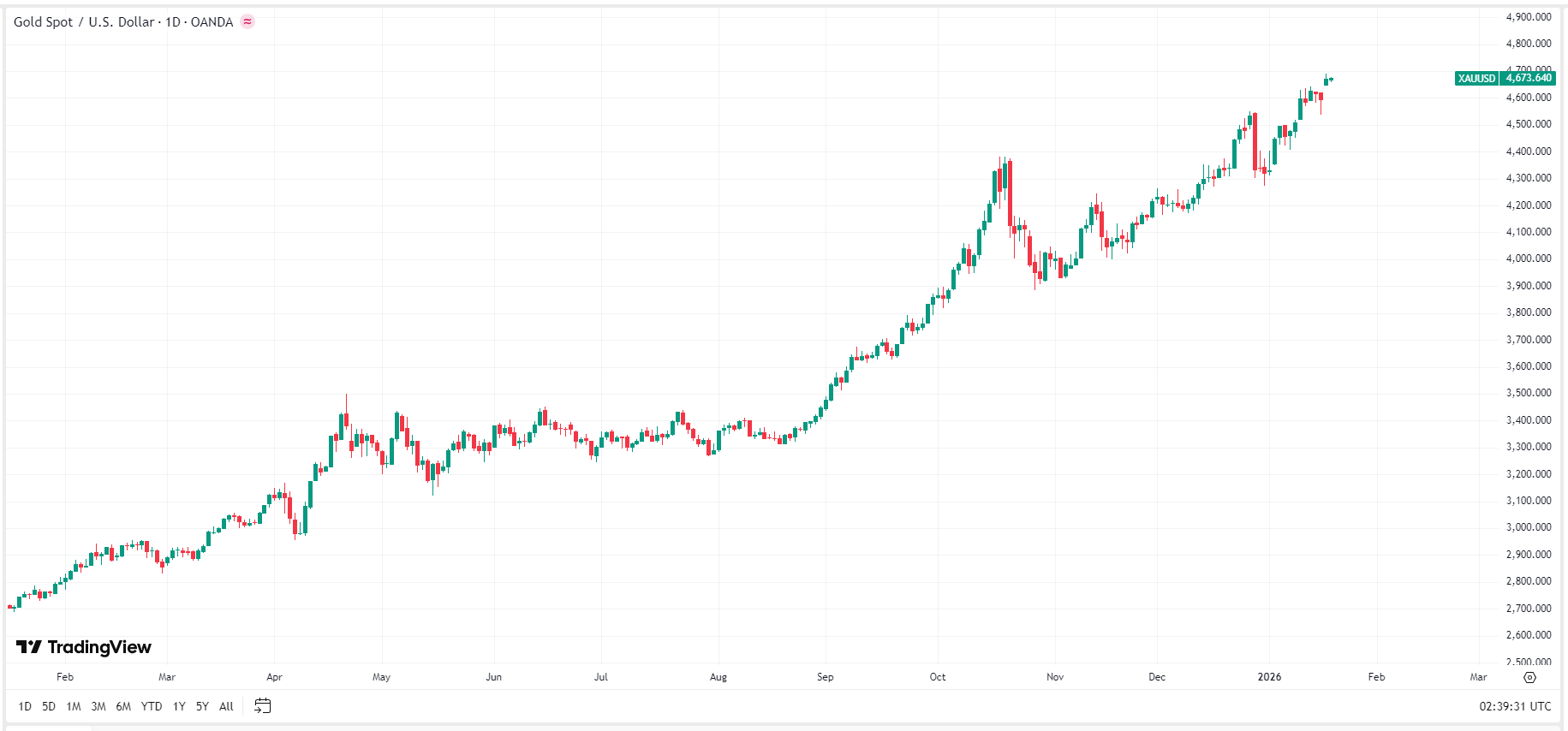Viewport: 1568px width, 731px height.
Task: Open chart settings via the gear icon
Action: click(1530, 676)
